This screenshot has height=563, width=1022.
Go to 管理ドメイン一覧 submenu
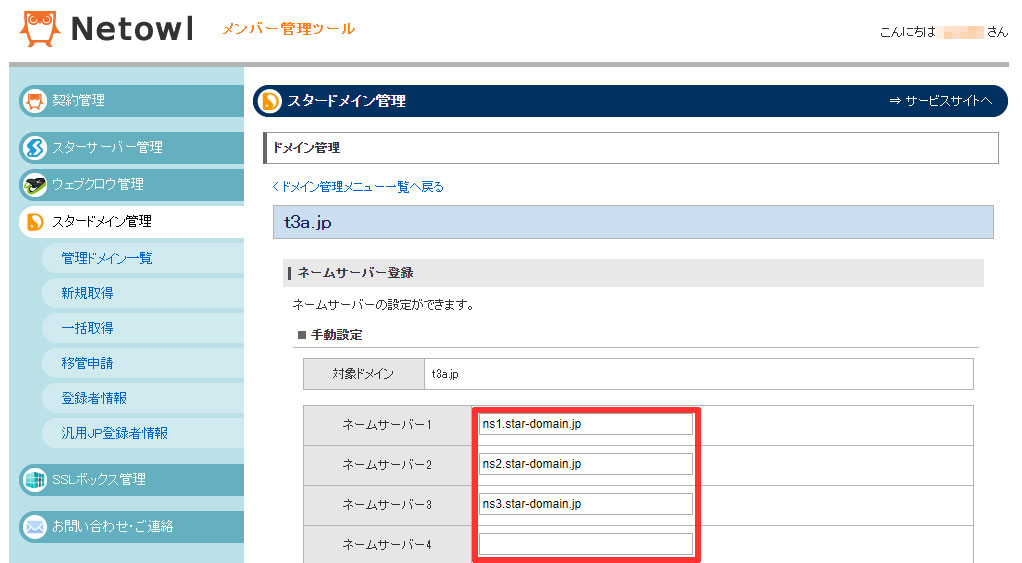coord(143,258)
